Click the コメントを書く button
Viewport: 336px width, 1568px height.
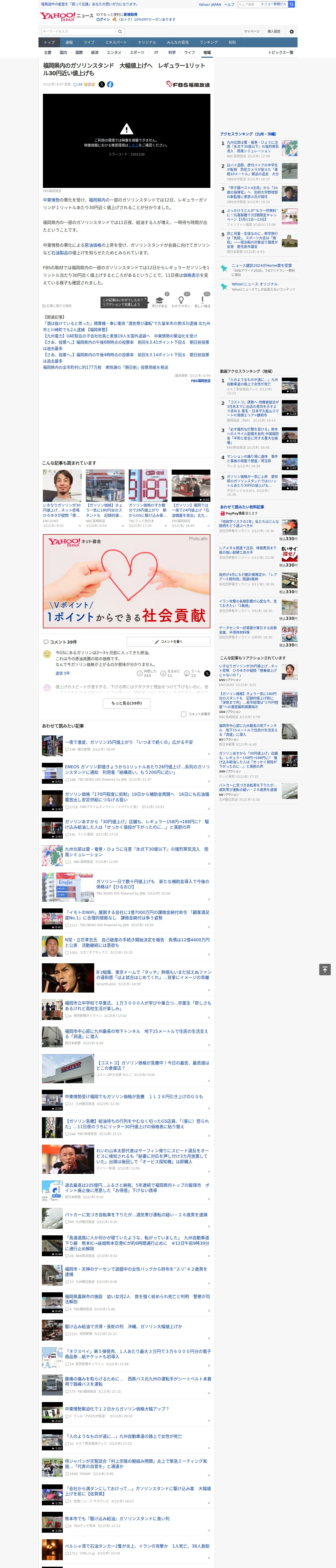pyautogui.click(x=168, y=642)
